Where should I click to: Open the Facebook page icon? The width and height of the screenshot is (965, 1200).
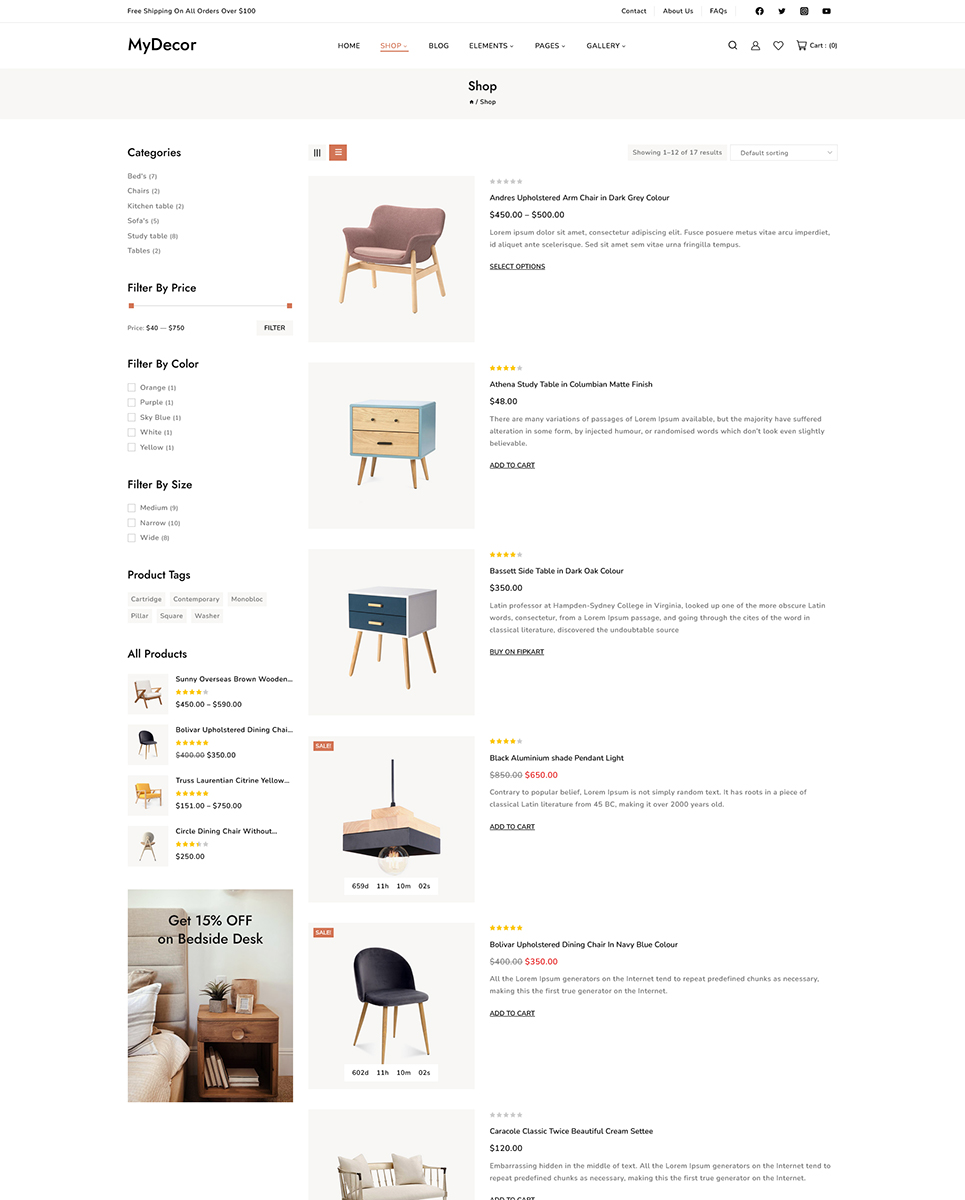click(x=759, y=11)
